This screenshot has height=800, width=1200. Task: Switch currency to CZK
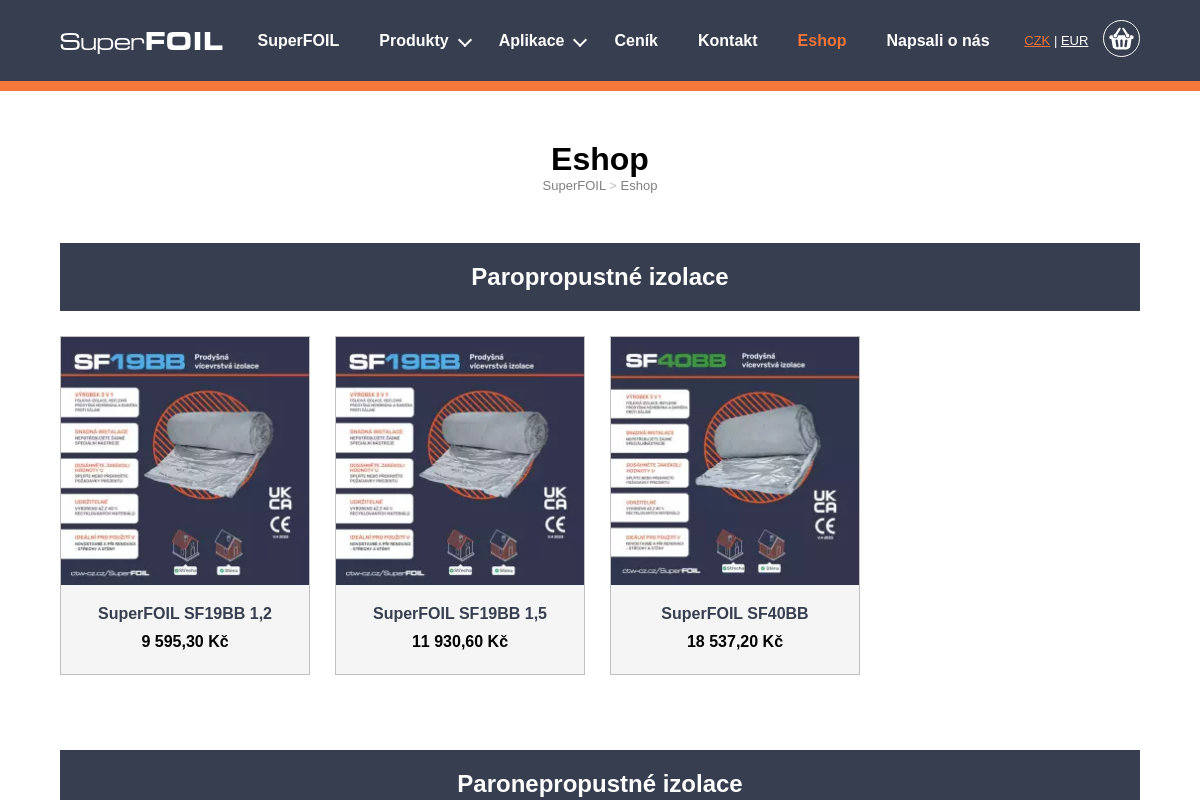(1037, 41)
